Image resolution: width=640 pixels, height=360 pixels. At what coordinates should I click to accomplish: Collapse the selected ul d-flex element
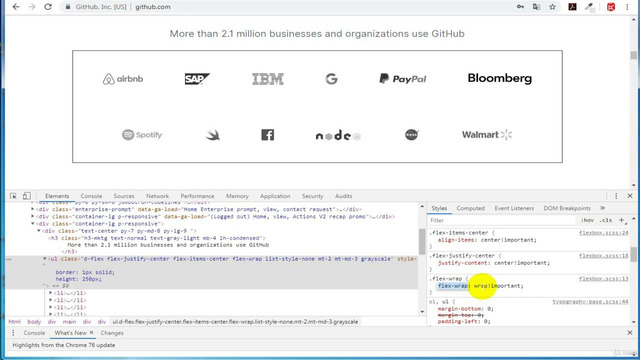[45, 259]
